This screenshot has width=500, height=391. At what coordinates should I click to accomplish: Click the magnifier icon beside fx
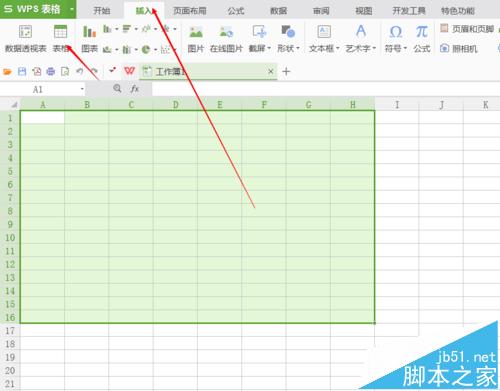coord(117,88)
